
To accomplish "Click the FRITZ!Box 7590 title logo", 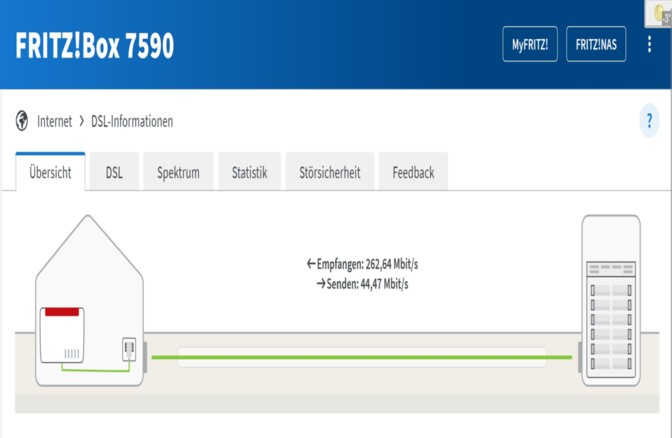I will [95, 45].
